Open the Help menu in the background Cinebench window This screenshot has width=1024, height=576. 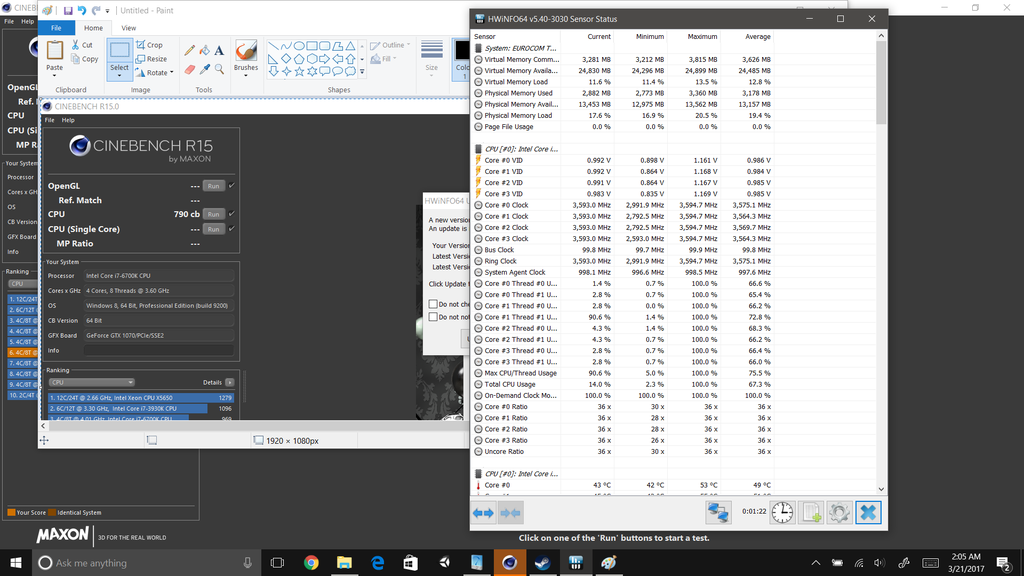(27, 22)
